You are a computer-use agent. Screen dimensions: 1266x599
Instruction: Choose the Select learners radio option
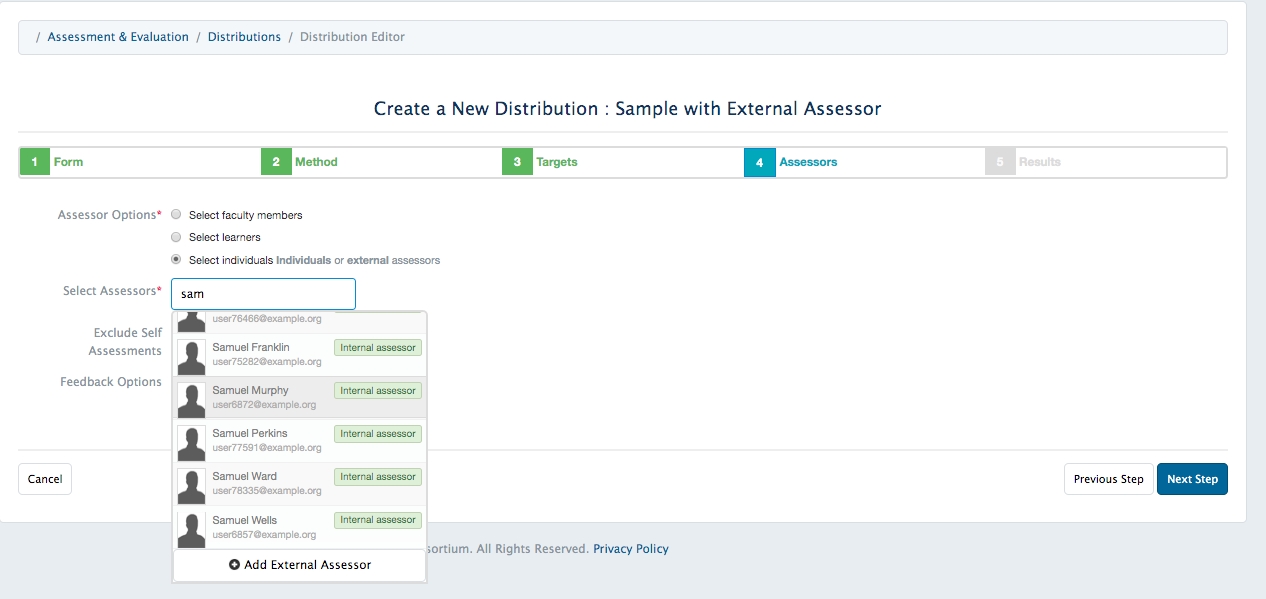(x=176, y=237)
